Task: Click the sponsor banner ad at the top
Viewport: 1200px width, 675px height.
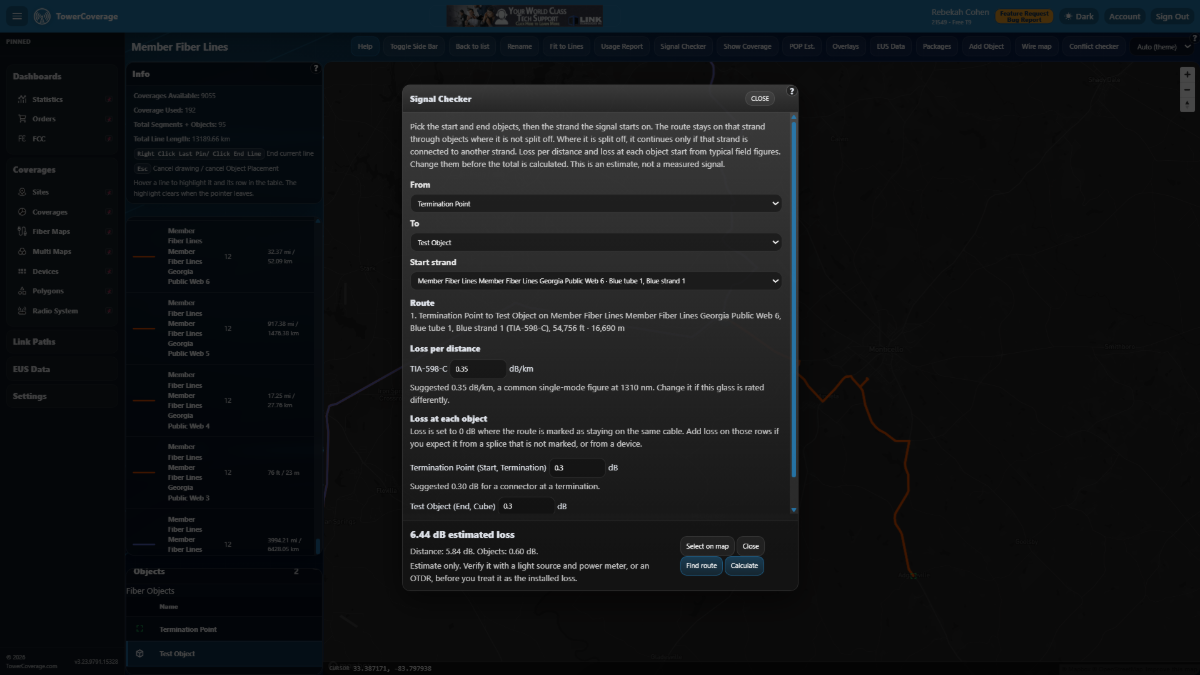Action: point(525,16)
